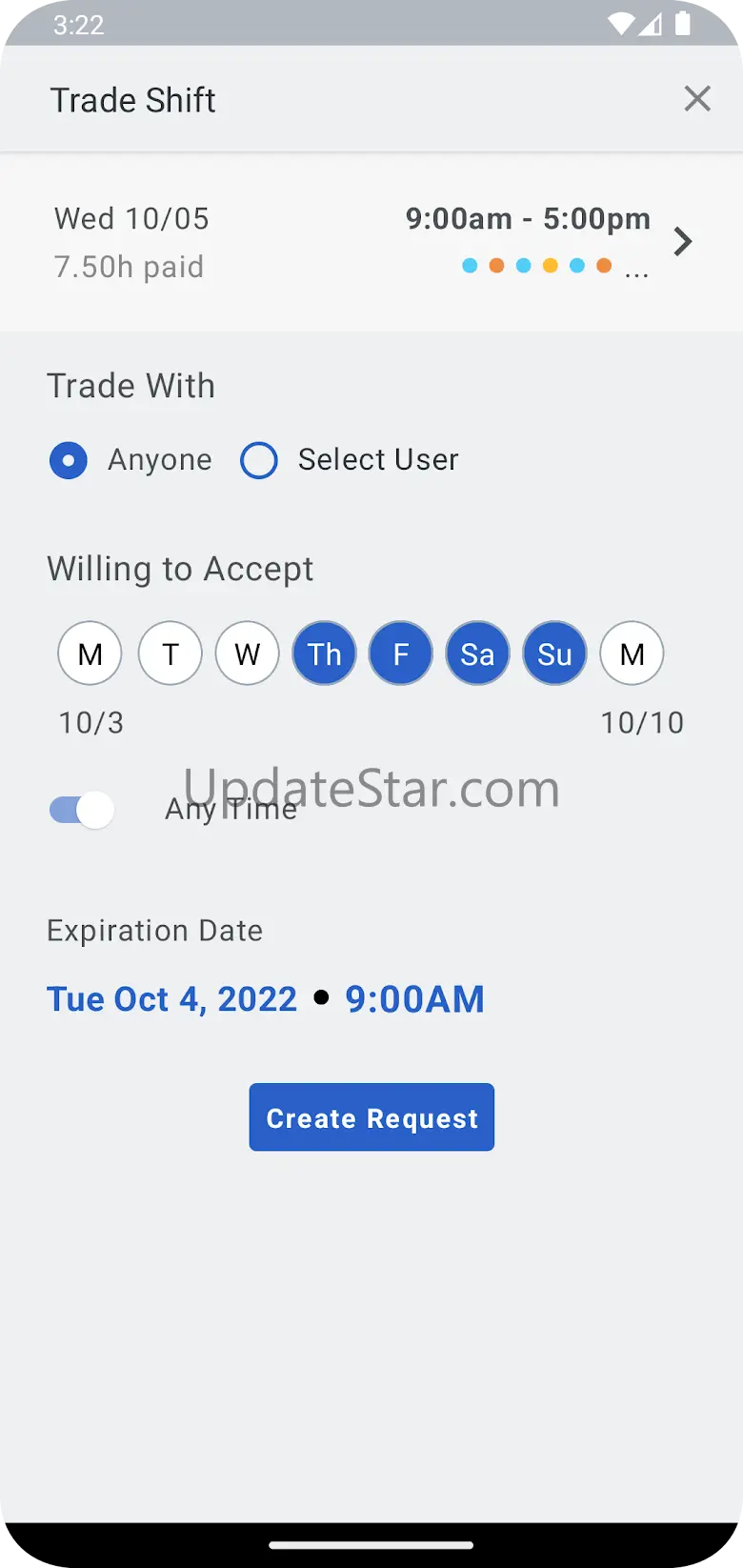The height and width of the screenshot is (1568, 743).
Task: Tap the ellipsis after the colored dots
Action: (636, 269)
